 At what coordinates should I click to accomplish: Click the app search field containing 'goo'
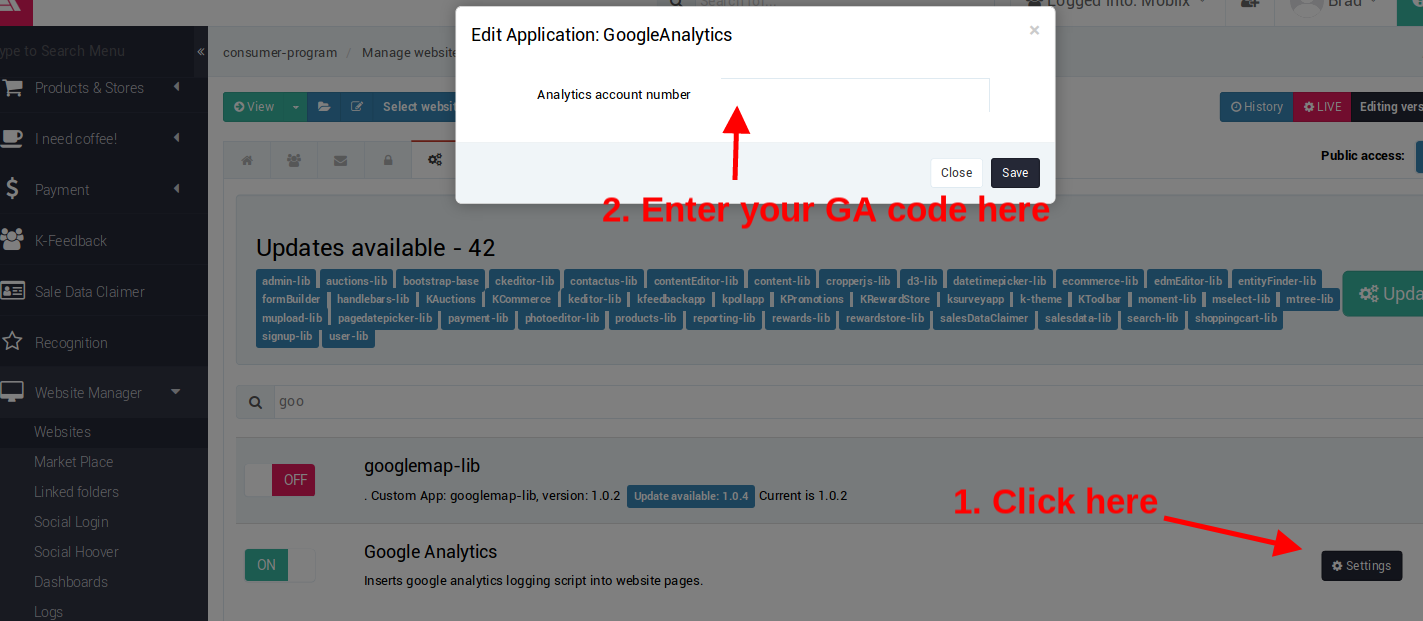(x=849, y=402)
